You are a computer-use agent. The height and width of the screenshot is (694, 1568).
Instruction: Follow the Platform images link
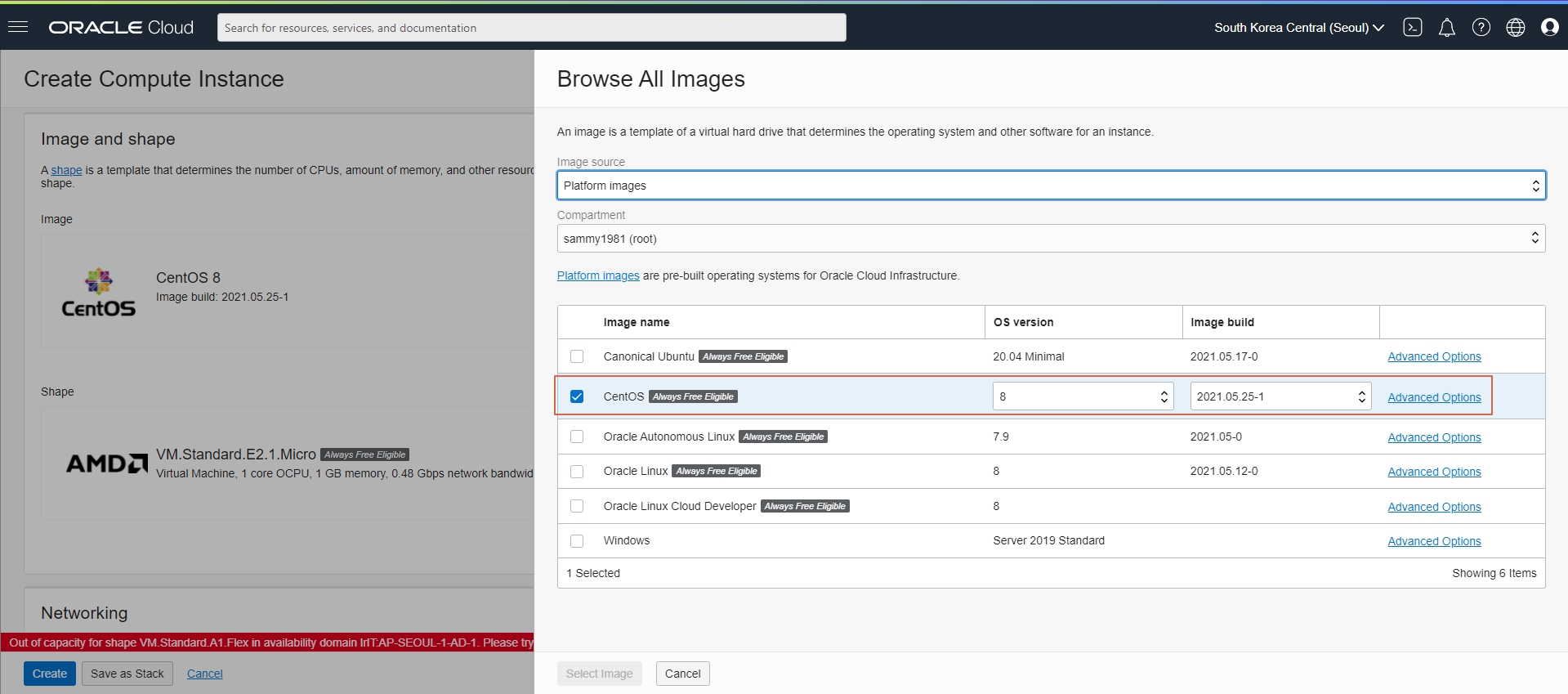pyautogui.click(x=598, y=275)
